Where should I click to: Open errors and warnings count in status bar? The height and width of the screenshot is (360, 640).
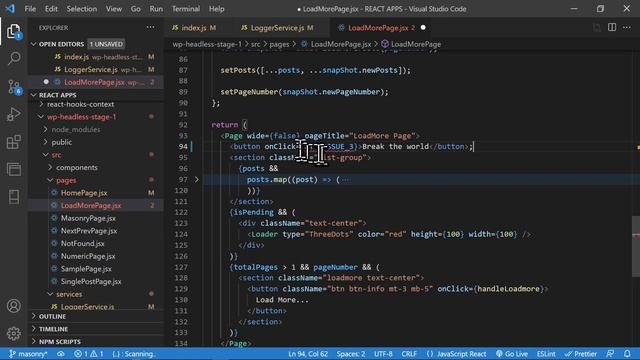click(89, 354)
